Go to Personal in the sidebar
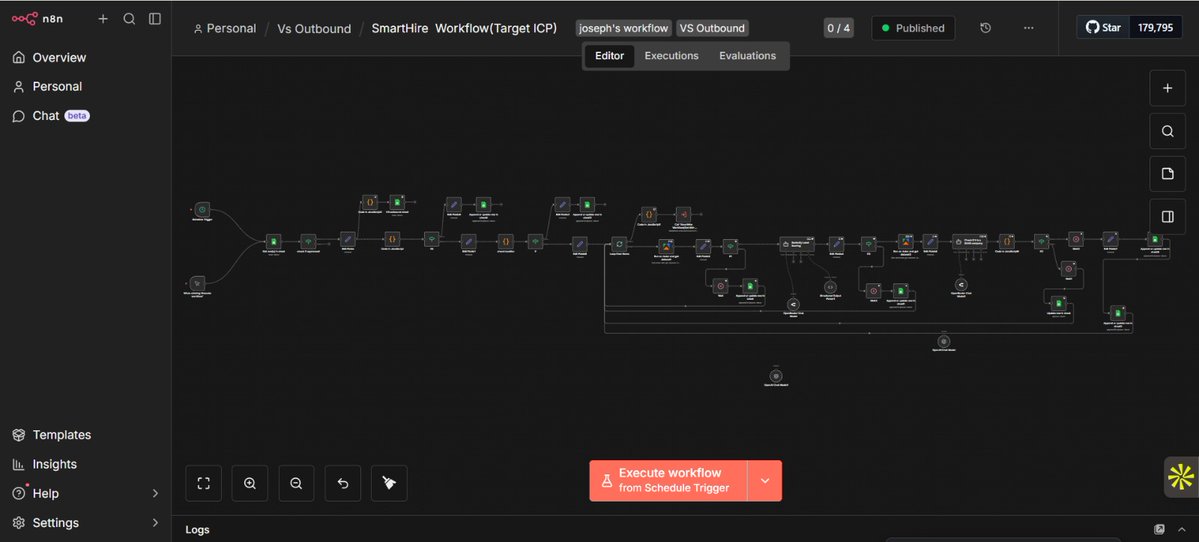Image resolution: width=1199 pixels, height=542 pixels. click(85, 86)
